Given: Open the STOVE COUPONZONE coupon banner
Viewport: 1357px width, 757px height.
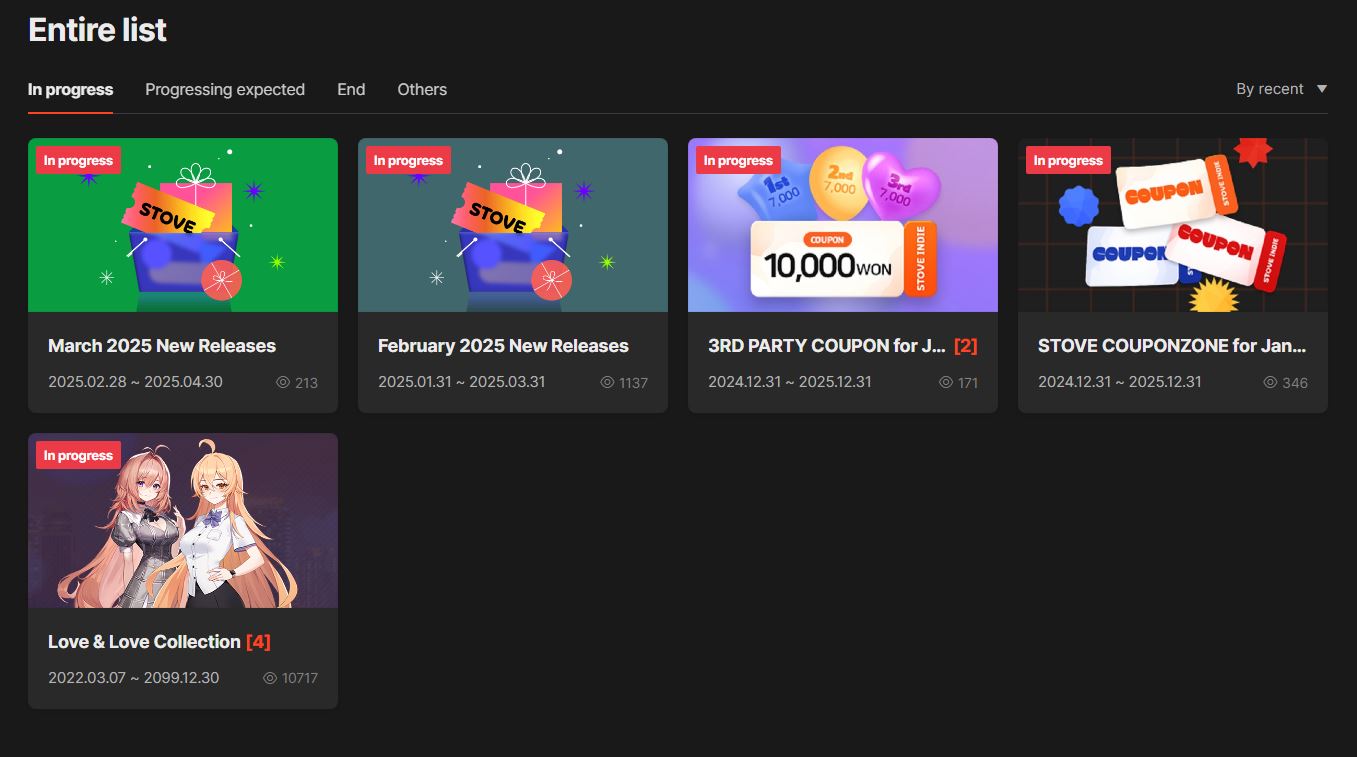Looking at the screenshot, I should click(x=1173, y=225).
